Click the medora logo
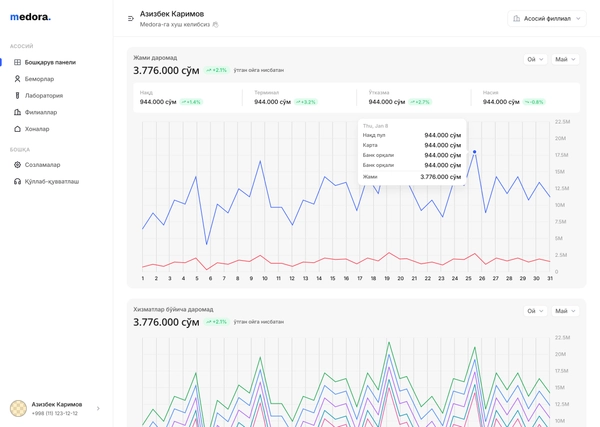 click(30, 17)
